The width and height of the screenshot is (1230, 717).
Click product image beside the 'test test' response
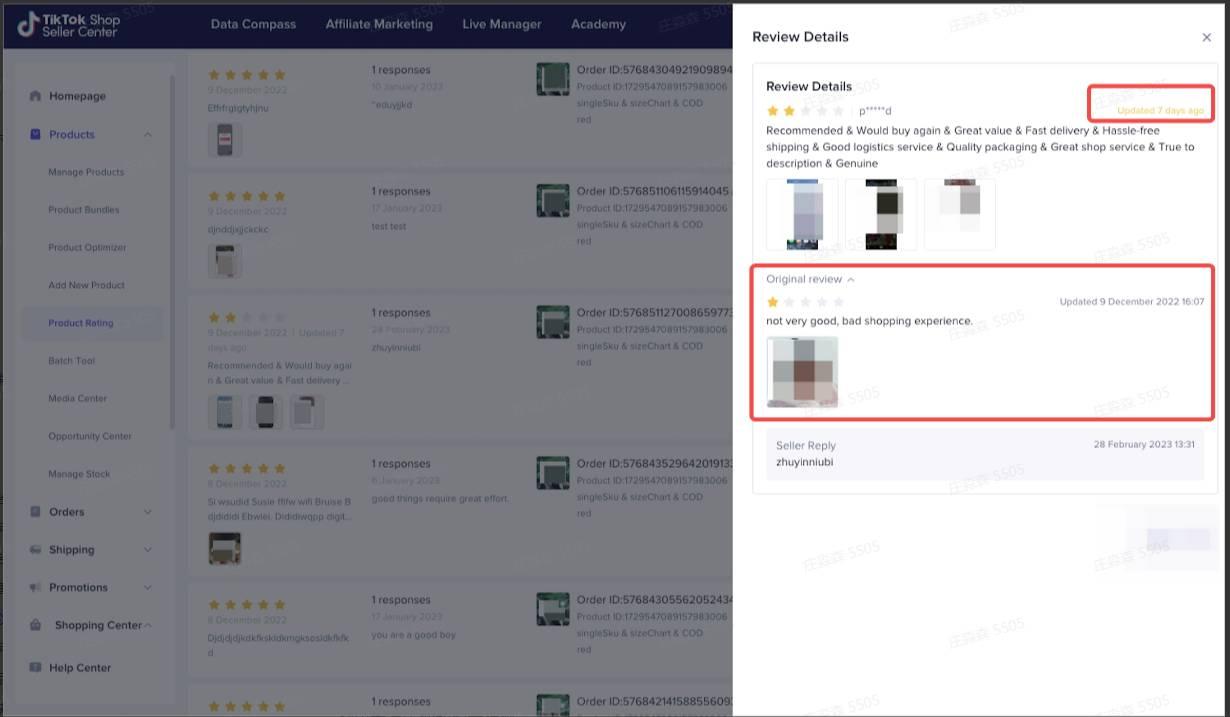click(x=553, y=201)
